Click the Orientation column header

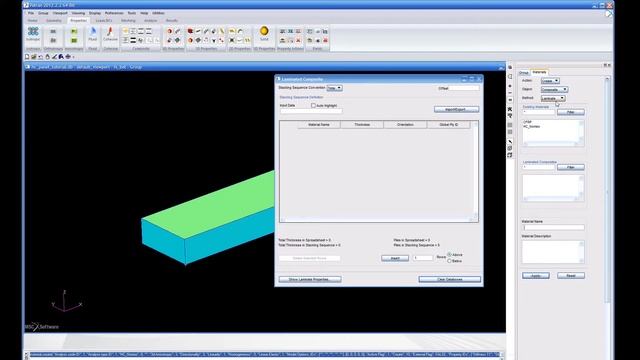point(405,124)
